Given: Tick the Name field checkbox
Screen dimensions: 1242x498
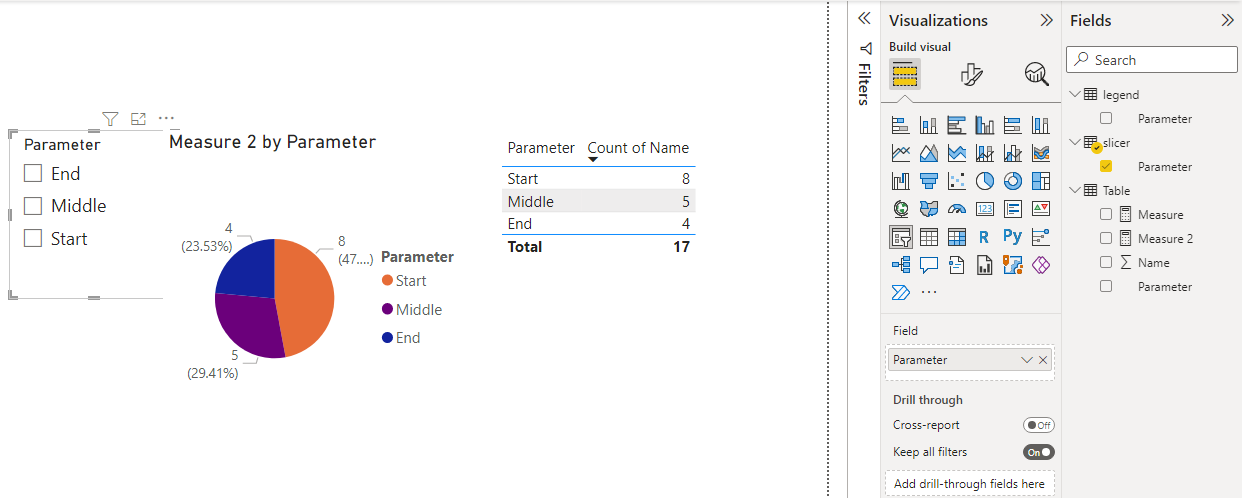Looking at the screenshot, I should pos(1106,262).
